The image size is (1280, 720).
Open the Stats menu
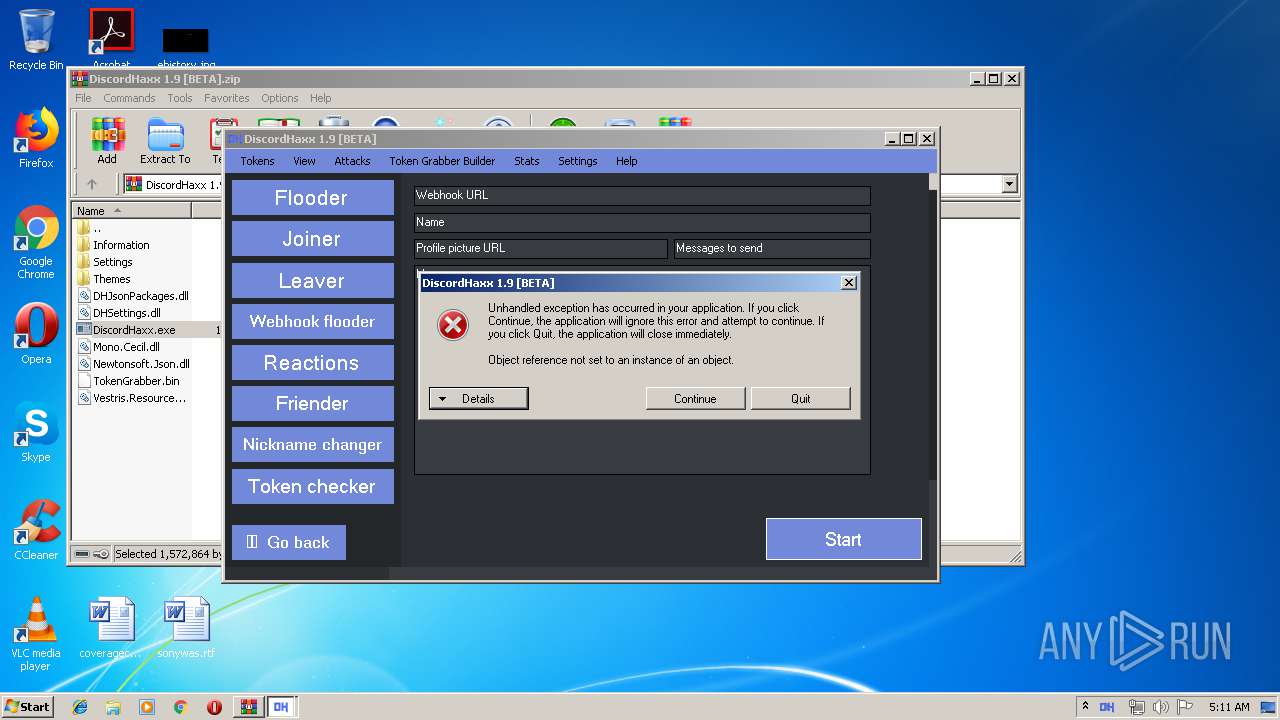(527, 161)
